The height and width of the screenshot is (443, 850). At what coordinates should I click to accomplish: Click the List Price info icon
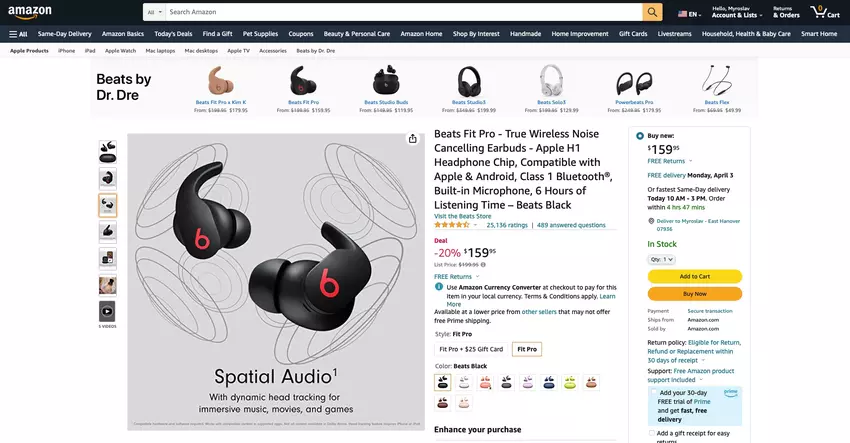[x=483, y=265]
